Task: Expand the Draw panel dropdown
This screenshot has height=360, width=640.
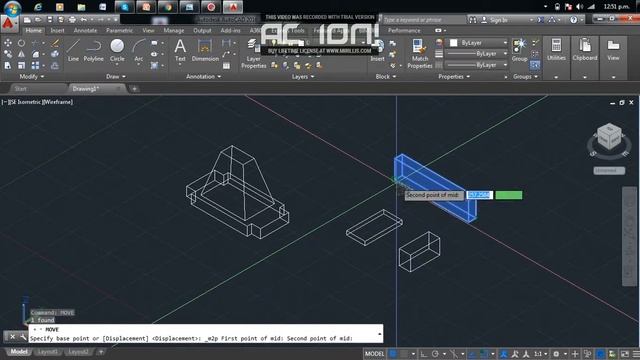Action: pyautogui.click(x=116, y=76)
